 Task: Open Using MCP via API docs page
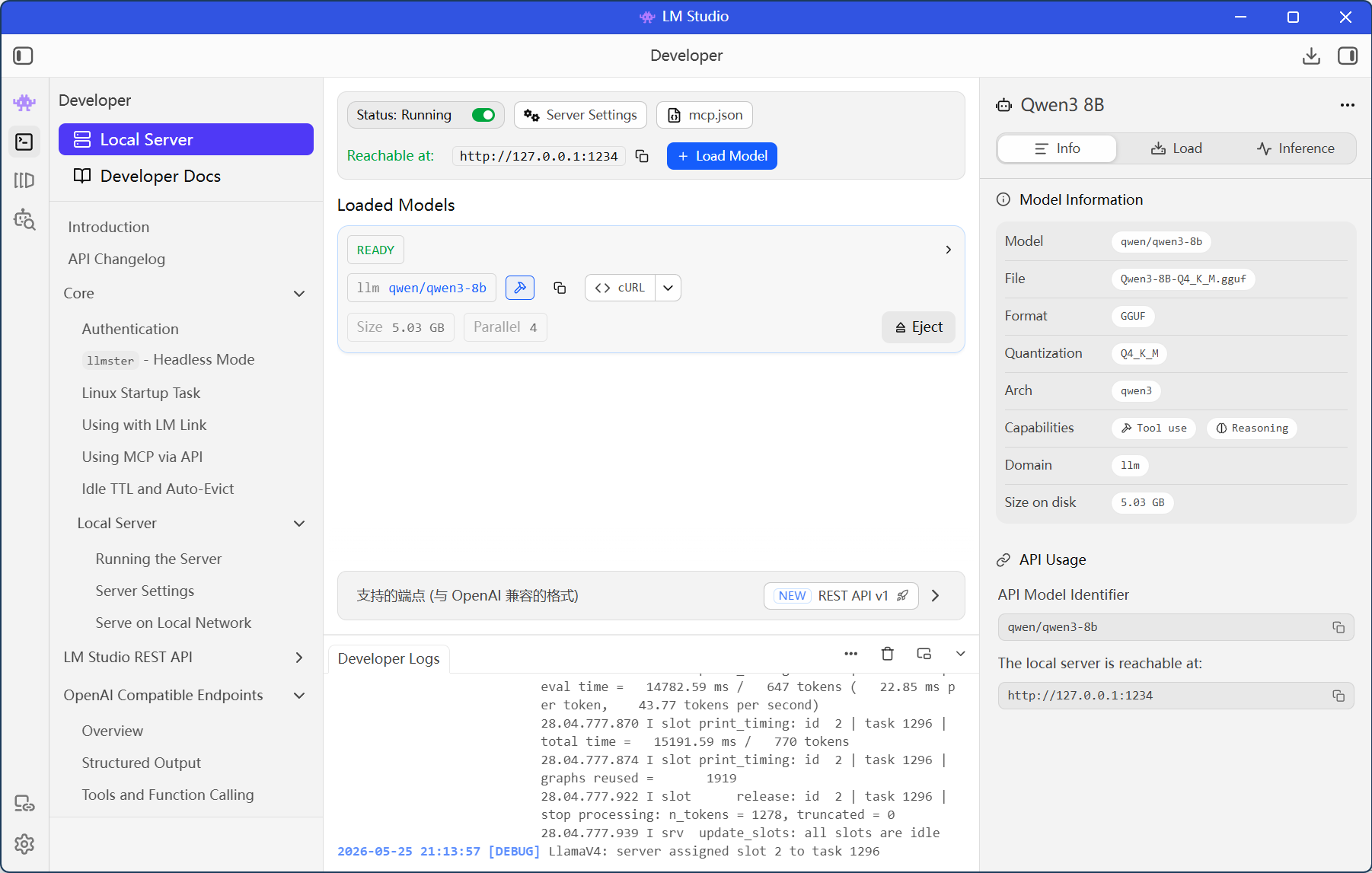pyautogui.click(x=142, y=457)
